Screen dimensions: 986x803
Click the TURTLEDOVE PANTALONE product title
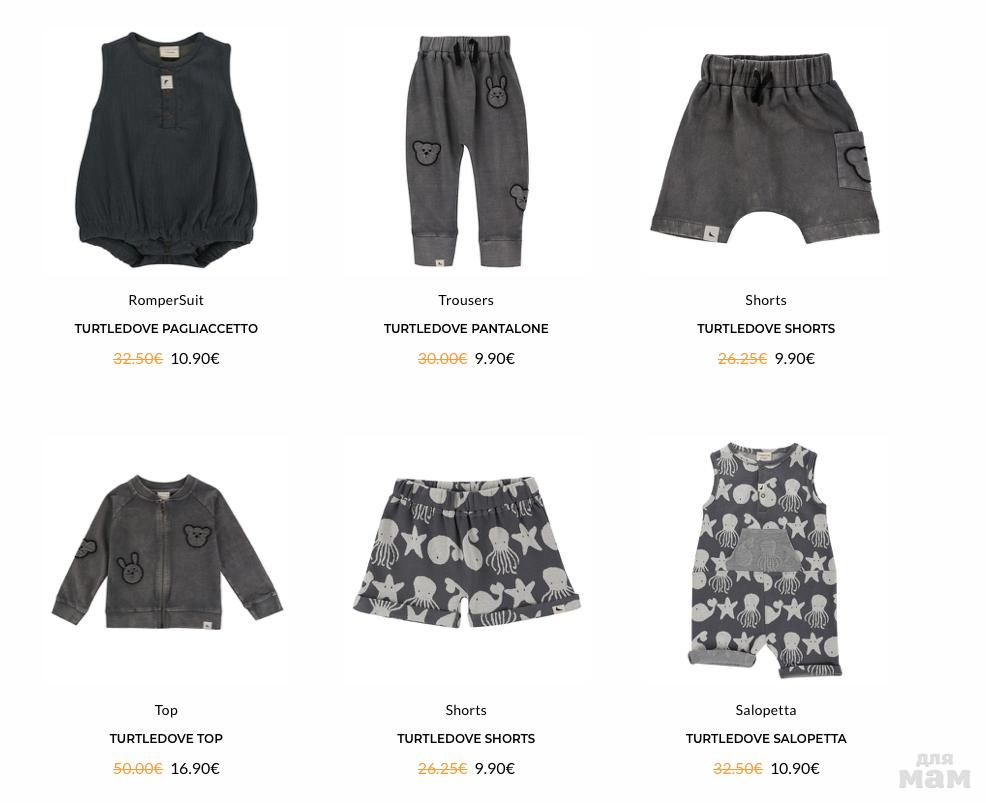466,329
